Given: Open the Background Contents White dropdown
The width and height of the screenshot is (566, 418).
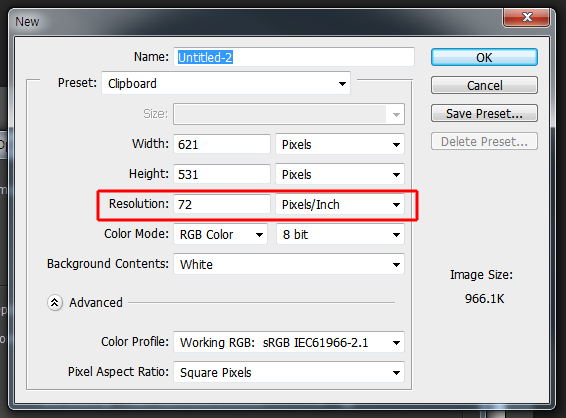Looking at the screenshot, I should [289, 264].
